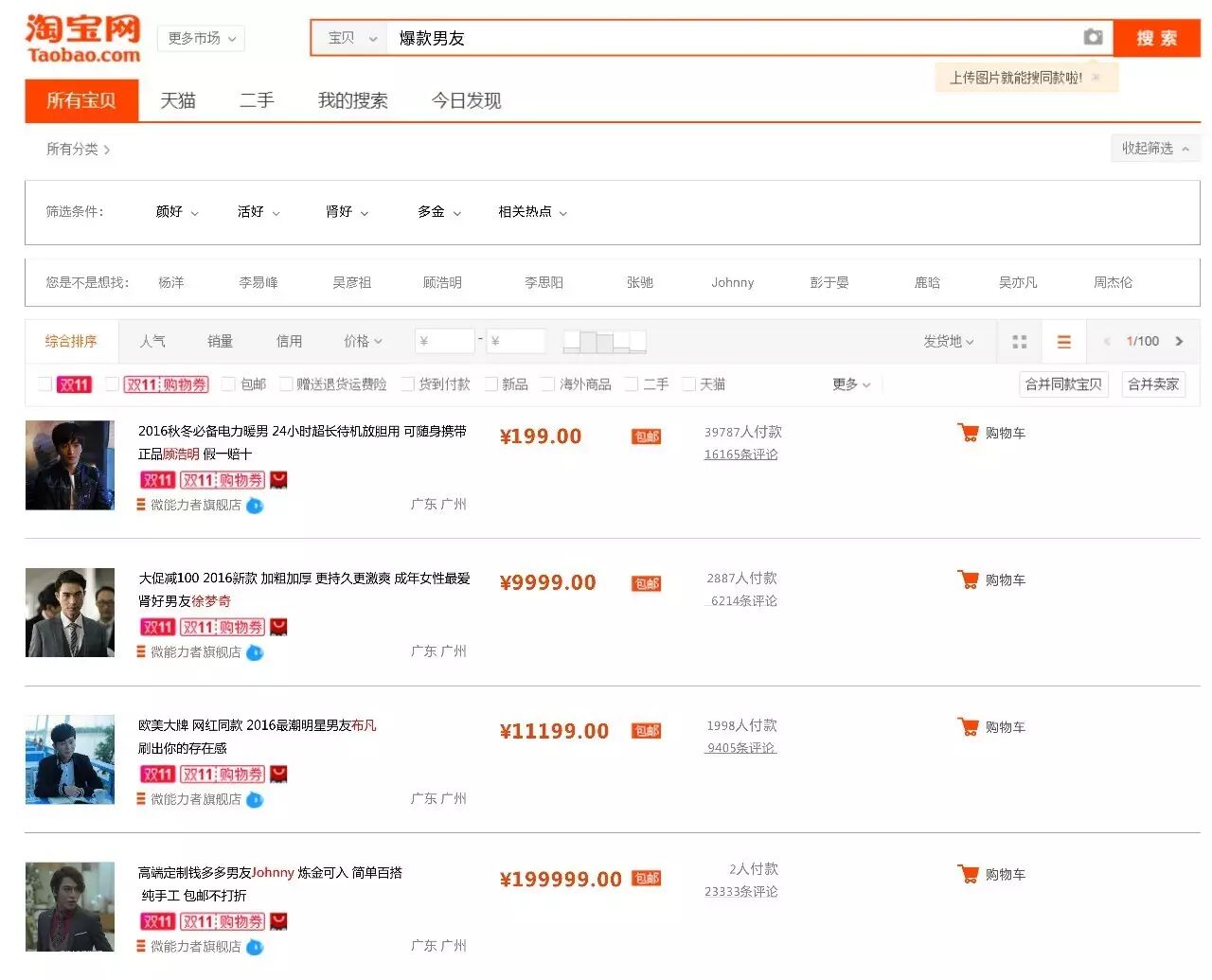Expand the 活好 filter dropdown

point(258,212)
